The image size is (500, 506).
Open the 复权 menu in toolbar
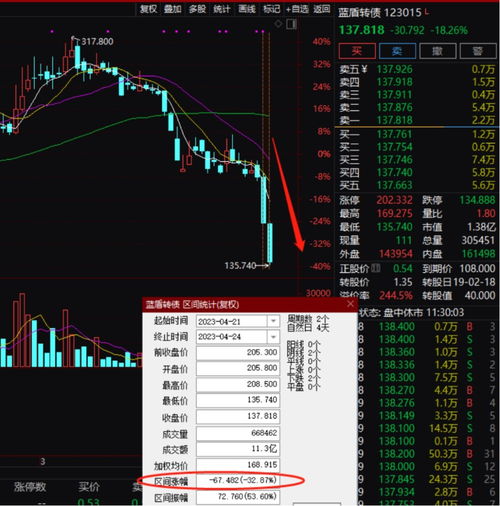(148, 9)
